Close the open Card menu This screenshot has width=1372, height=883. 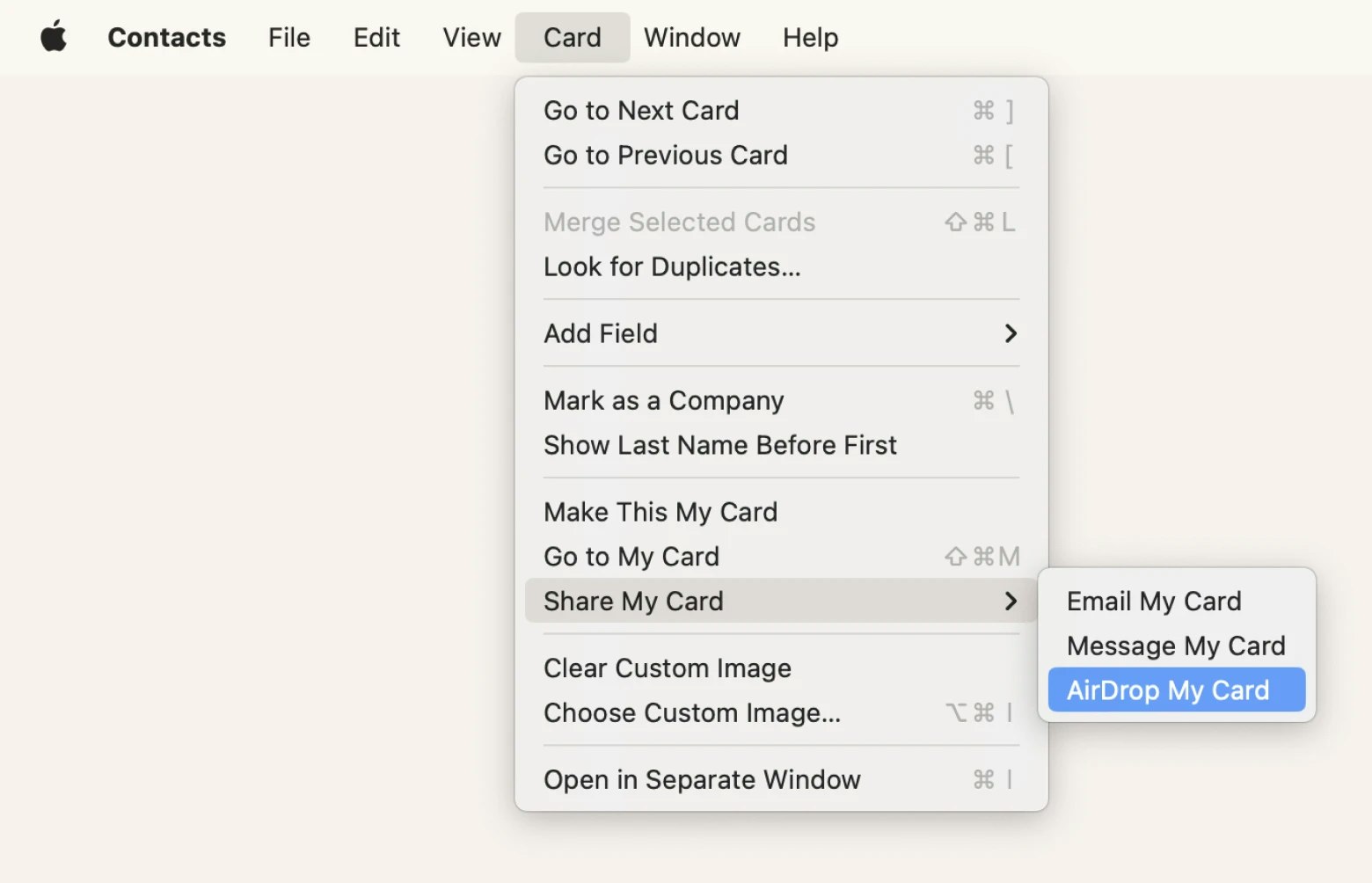pos(573,38)
